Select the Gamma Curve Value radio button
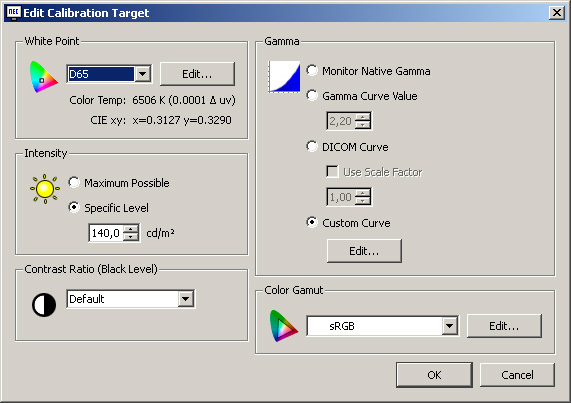This screenshot has height=403, width=571. click(312, 95)
